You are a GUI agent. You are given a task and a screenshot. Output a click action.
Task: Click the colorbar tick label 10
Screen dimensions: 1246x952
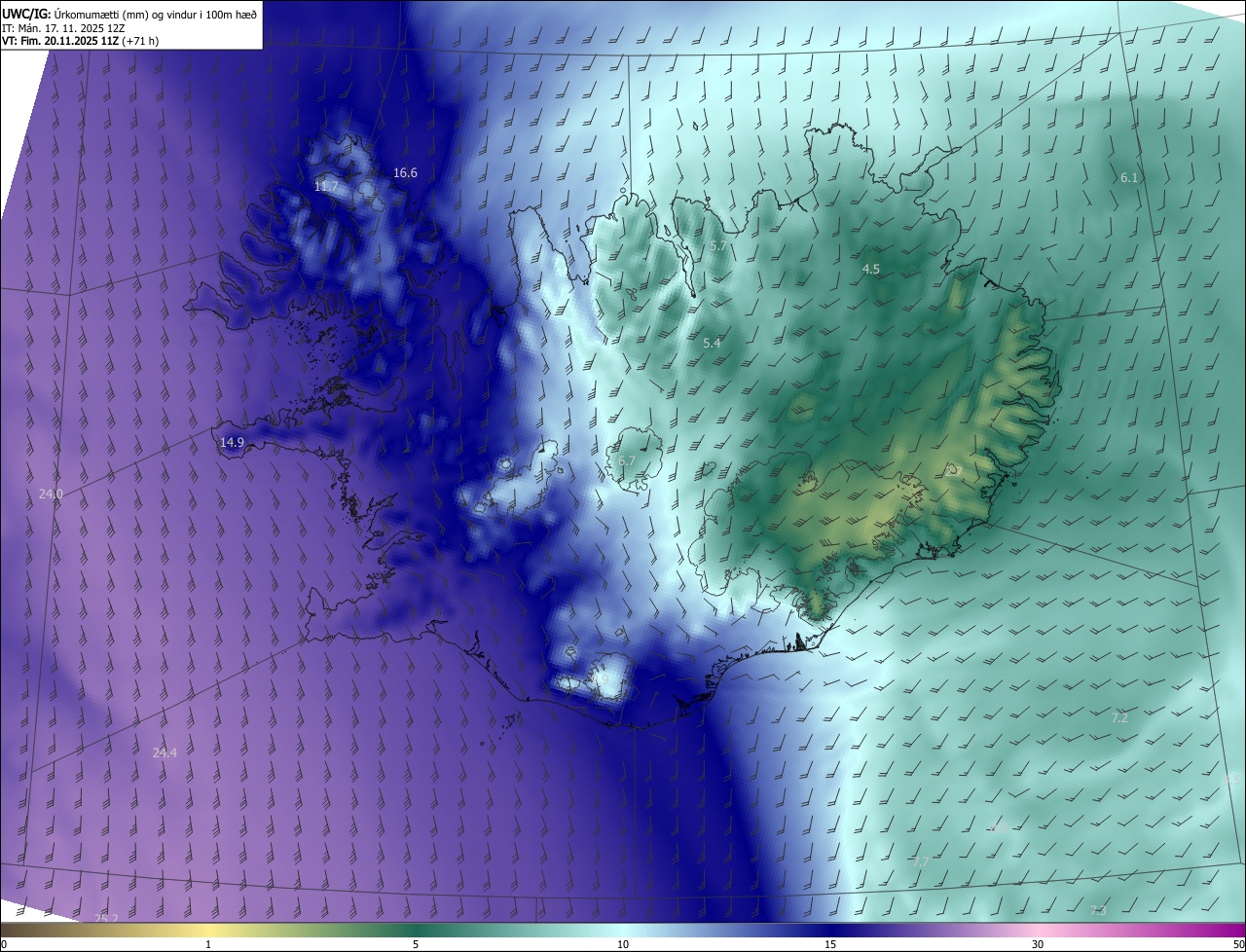click(x=623, y=944)
